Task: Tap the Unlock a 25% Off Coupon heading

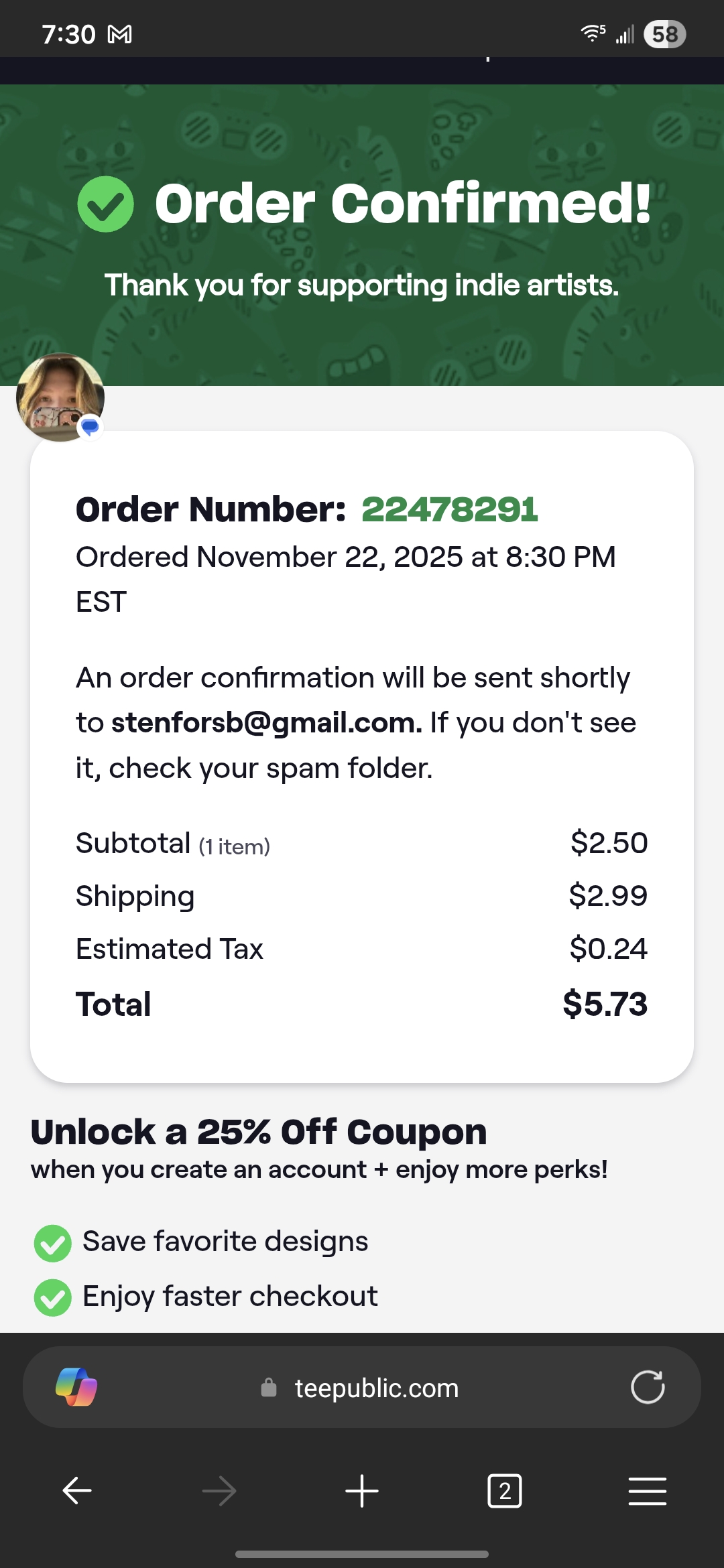Action: click(x=259, y=1132)
